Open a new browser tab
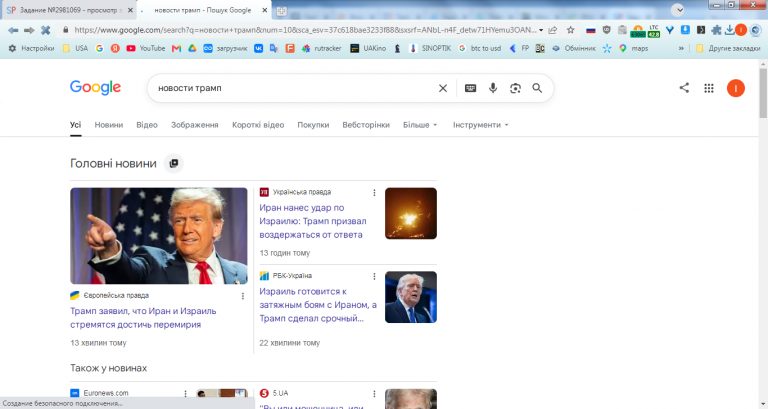Screen dimensions: 768x409 pyautogui.click(x=282, y=11)
